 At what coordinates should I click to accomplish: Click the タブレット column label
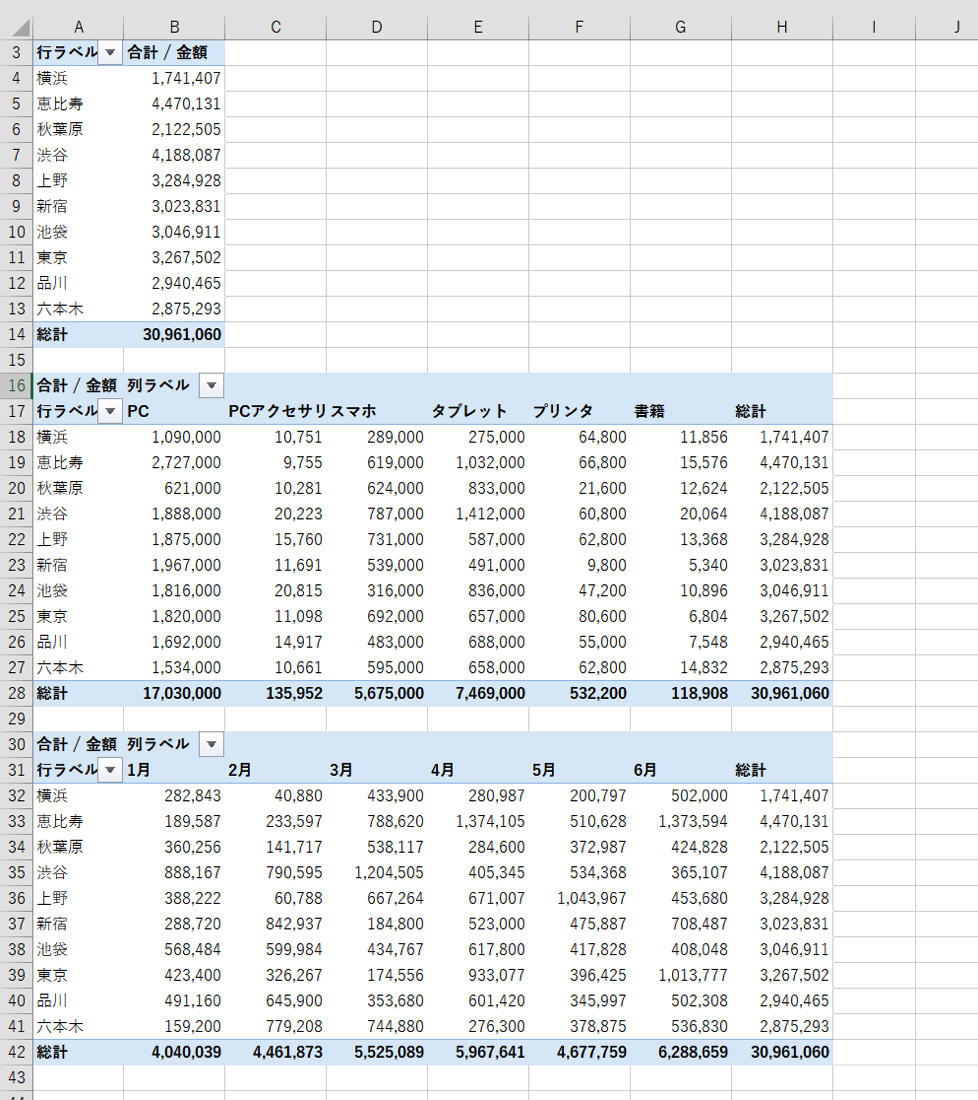tap(469, 411)
